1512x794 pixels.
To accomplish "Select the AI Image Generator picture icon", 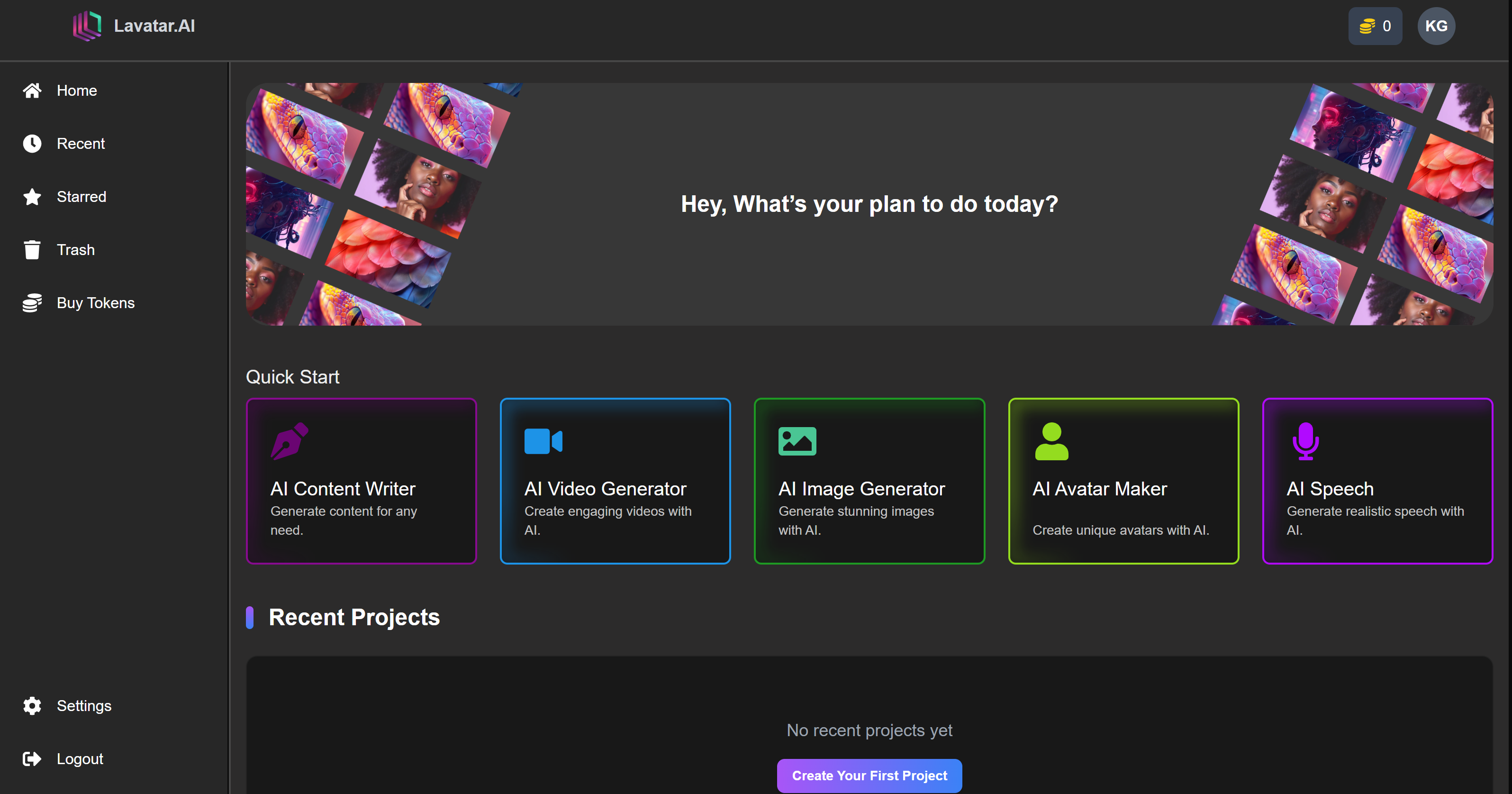I will (x=797, y=441).
